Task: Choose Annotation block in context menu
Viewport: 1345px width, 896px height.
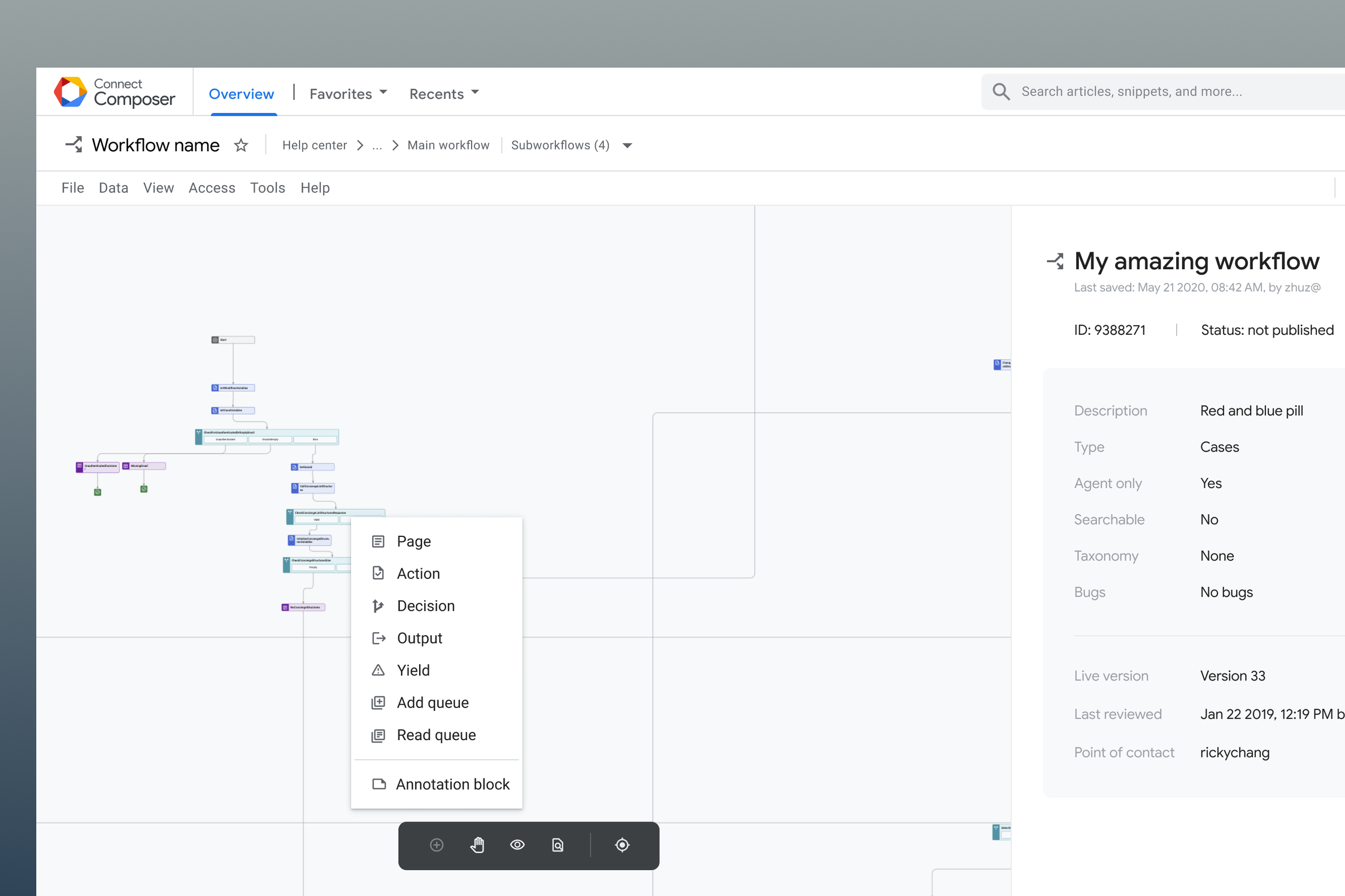Action: [x=452, y=784]
